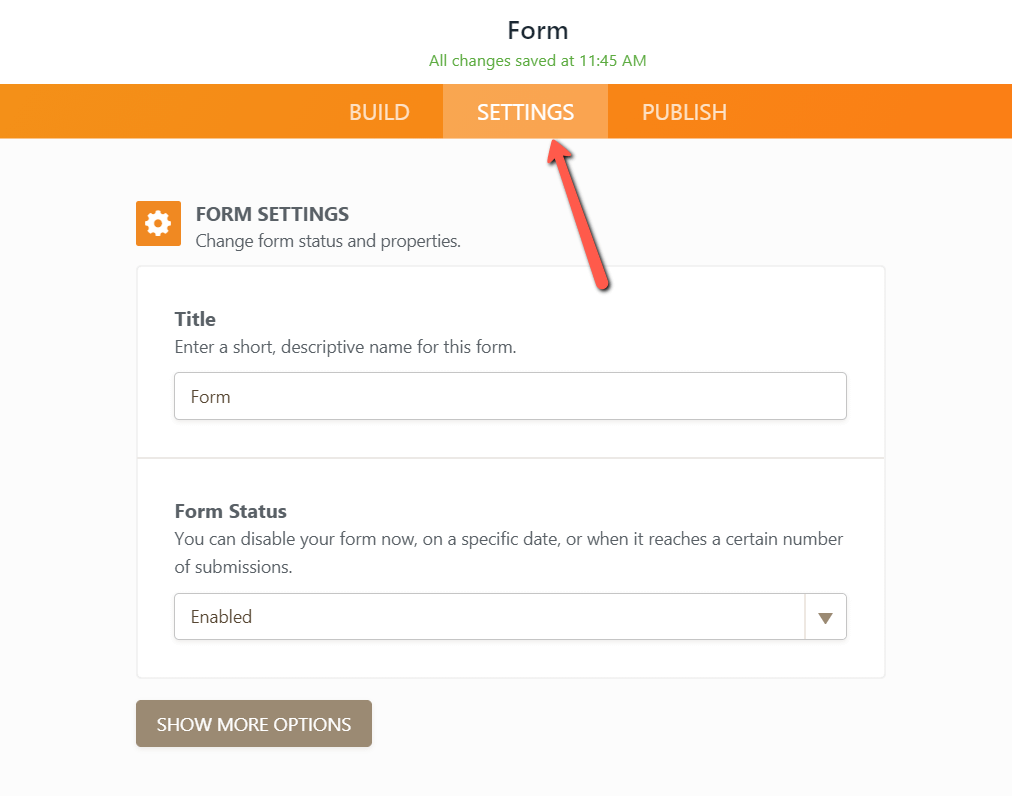This screenshot has width=1012, height=796.
Task: Click the Form Status dropdown arrow
Action: pyautogui.click(x=825, y=617)
